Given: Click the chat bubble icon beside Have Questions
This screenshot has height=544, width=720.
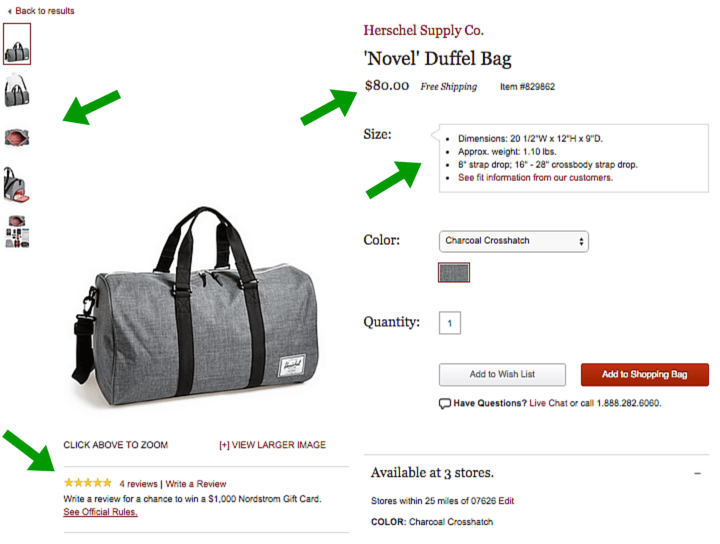Looking at the screenshot, I should pyautogui.click(x=444, y=404).
